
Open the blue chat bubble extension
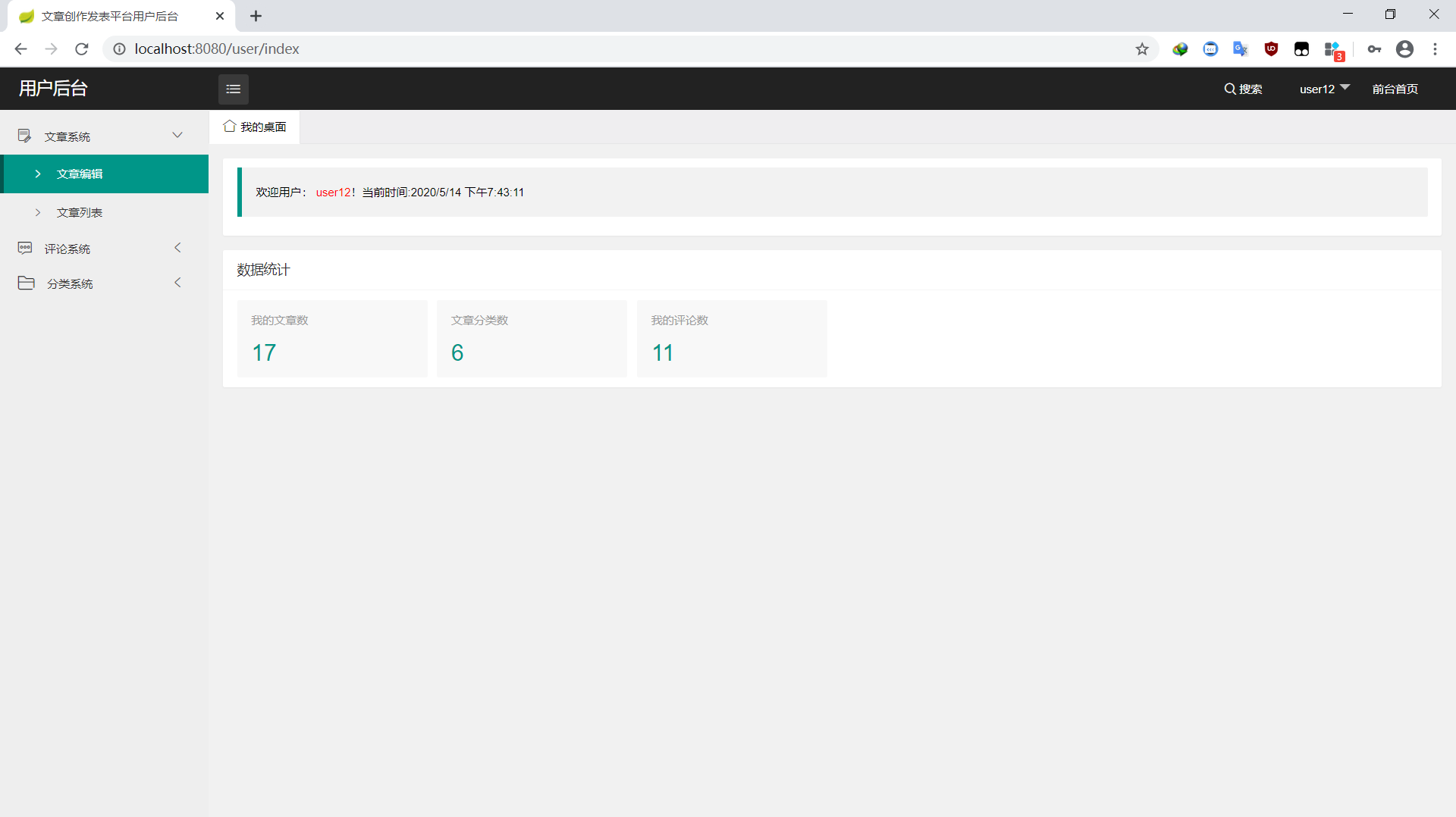pos(1210,49)
